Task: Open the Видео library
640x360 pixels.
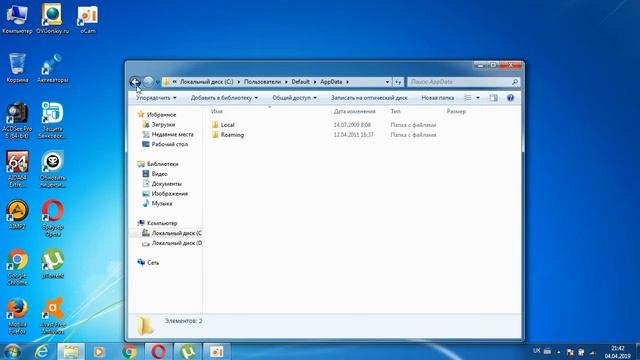Action: (159, 174)
